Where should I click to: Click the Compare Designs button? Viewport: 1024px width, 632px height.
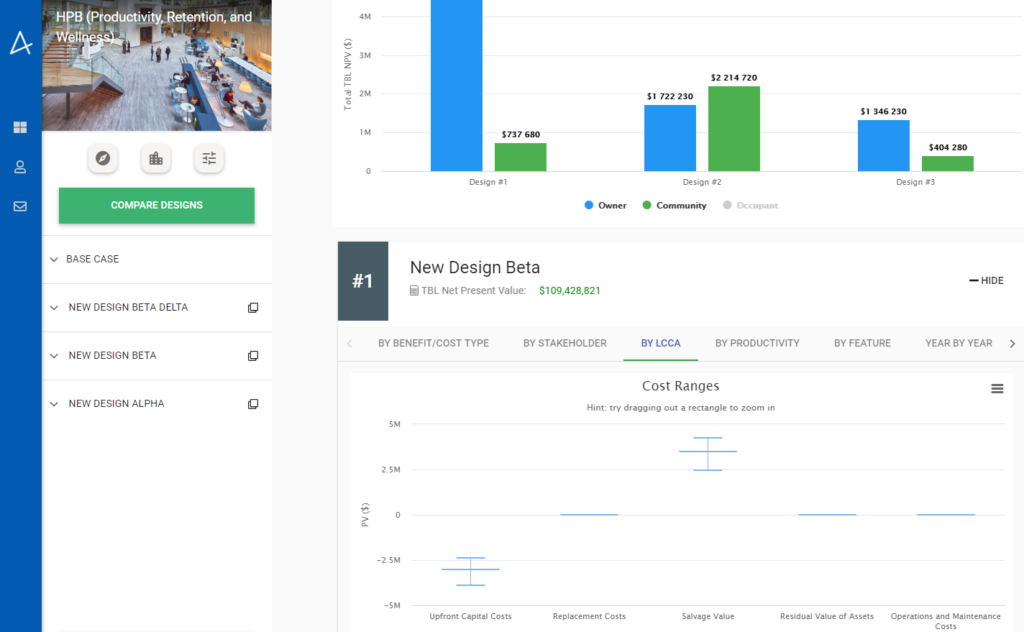click(157, 205)
